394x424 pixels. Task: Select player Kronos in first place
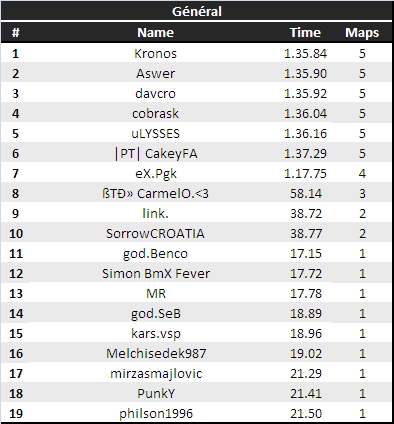[x=155, y=53]
